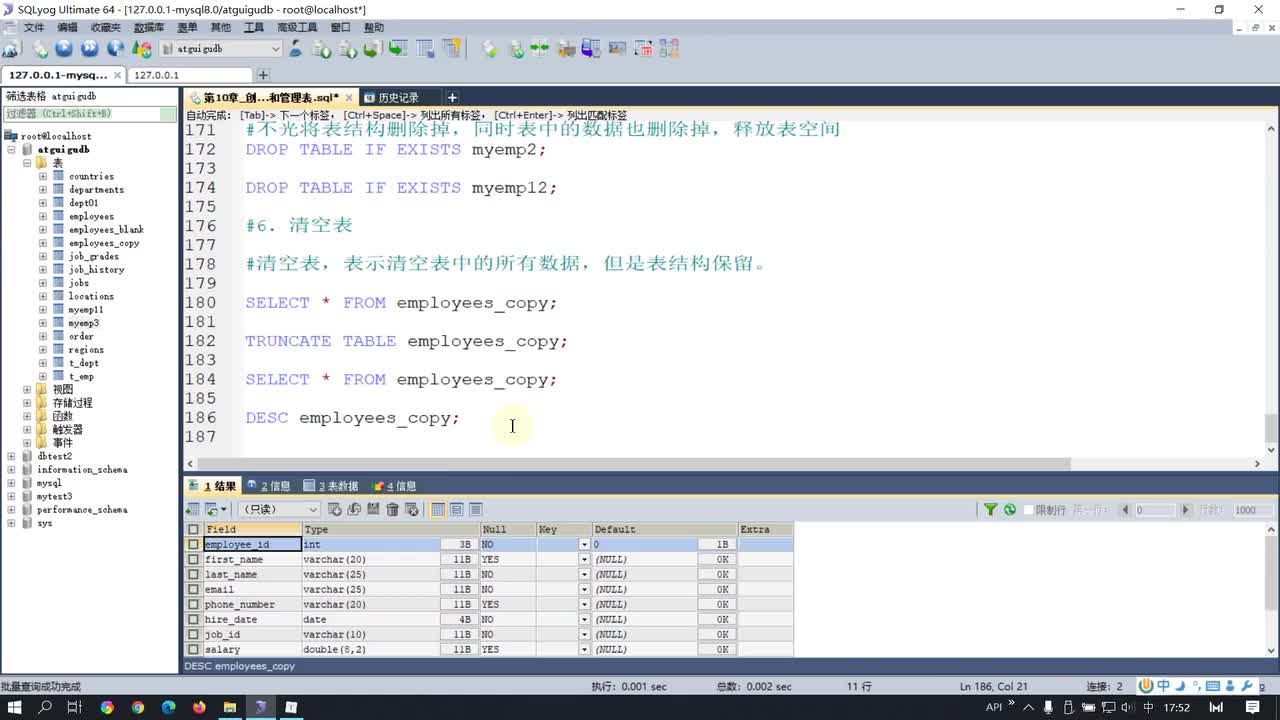Click the save changes floppy icon
The image size is (1280, 720).
[373, 510]
